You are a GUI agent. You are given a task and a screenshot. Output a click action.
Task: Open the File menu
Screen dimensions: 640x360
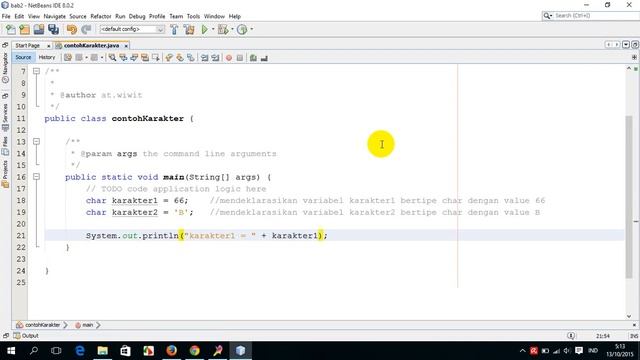coord(6,16)
